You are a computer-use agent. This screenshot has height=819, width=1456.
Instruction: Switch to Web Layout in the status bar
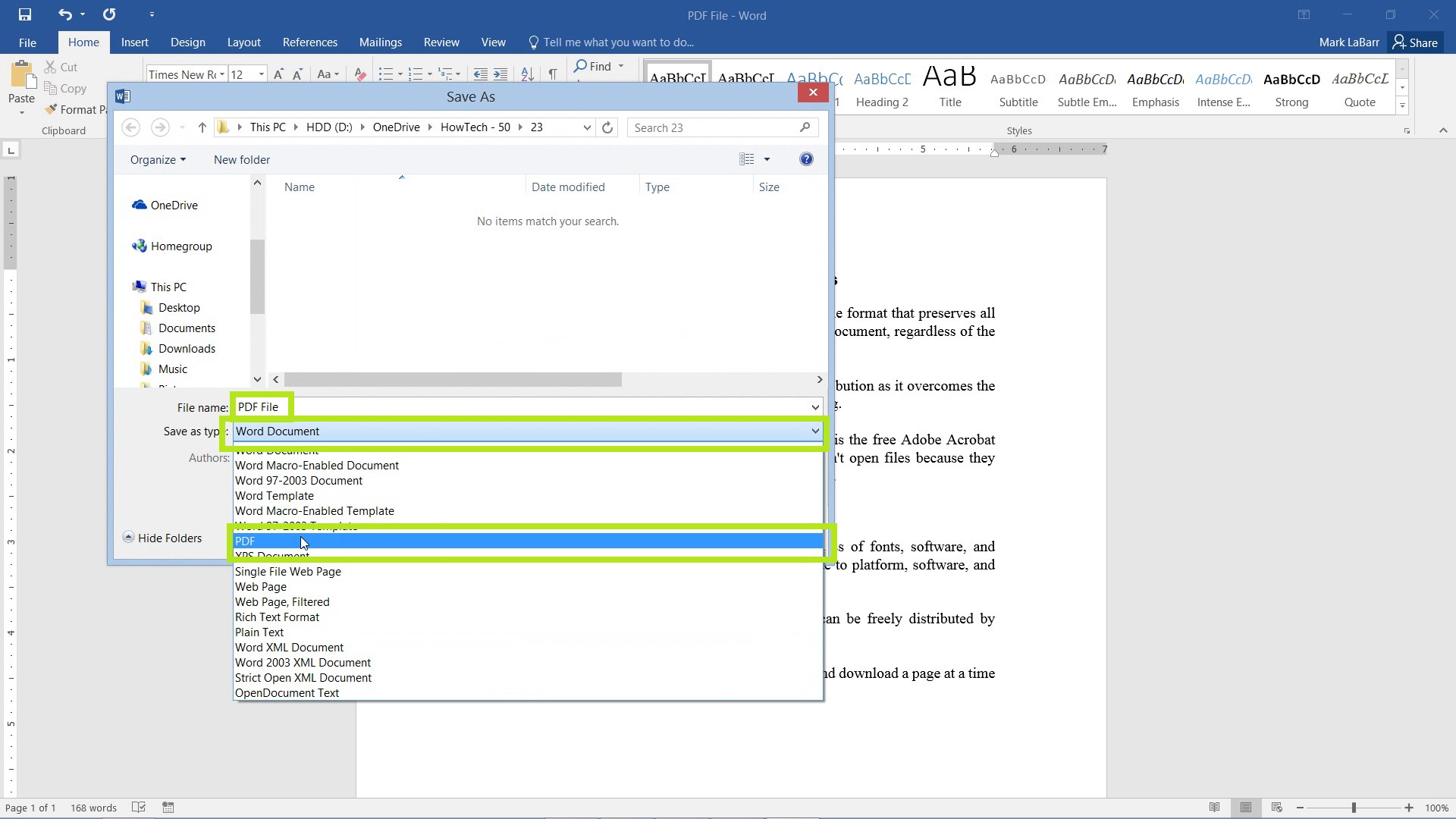click(1277, 807)
